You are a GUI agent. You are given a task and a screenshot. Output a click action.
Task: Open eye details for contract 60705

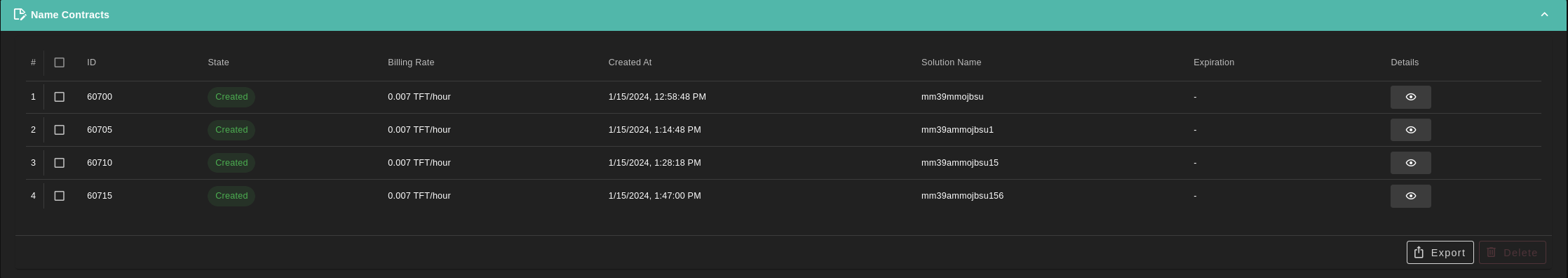tap(1410, 130)
